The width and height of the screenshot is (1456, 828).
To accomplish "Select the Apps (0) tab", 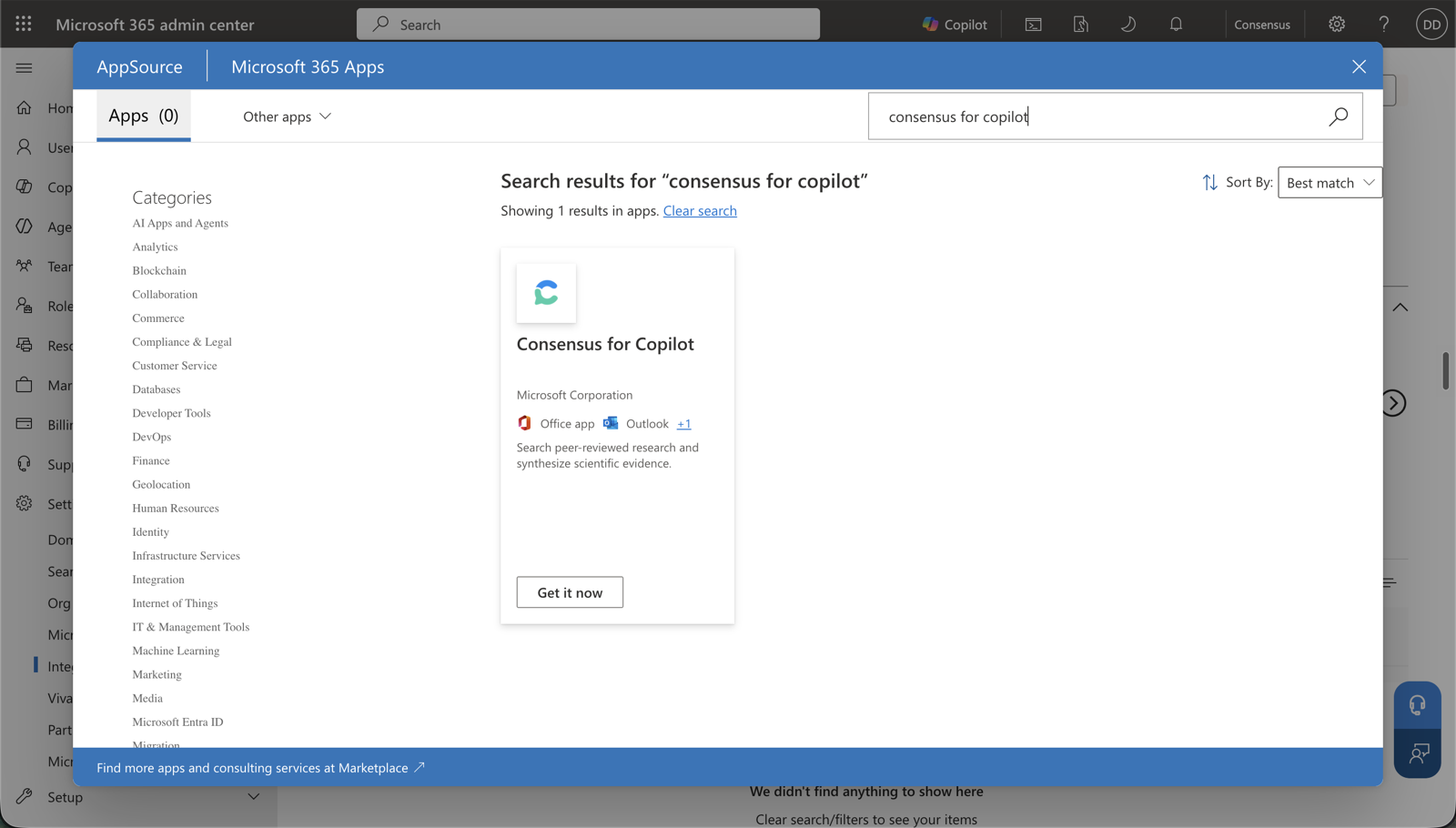I will pyautogui.click(x=144, y=116).
